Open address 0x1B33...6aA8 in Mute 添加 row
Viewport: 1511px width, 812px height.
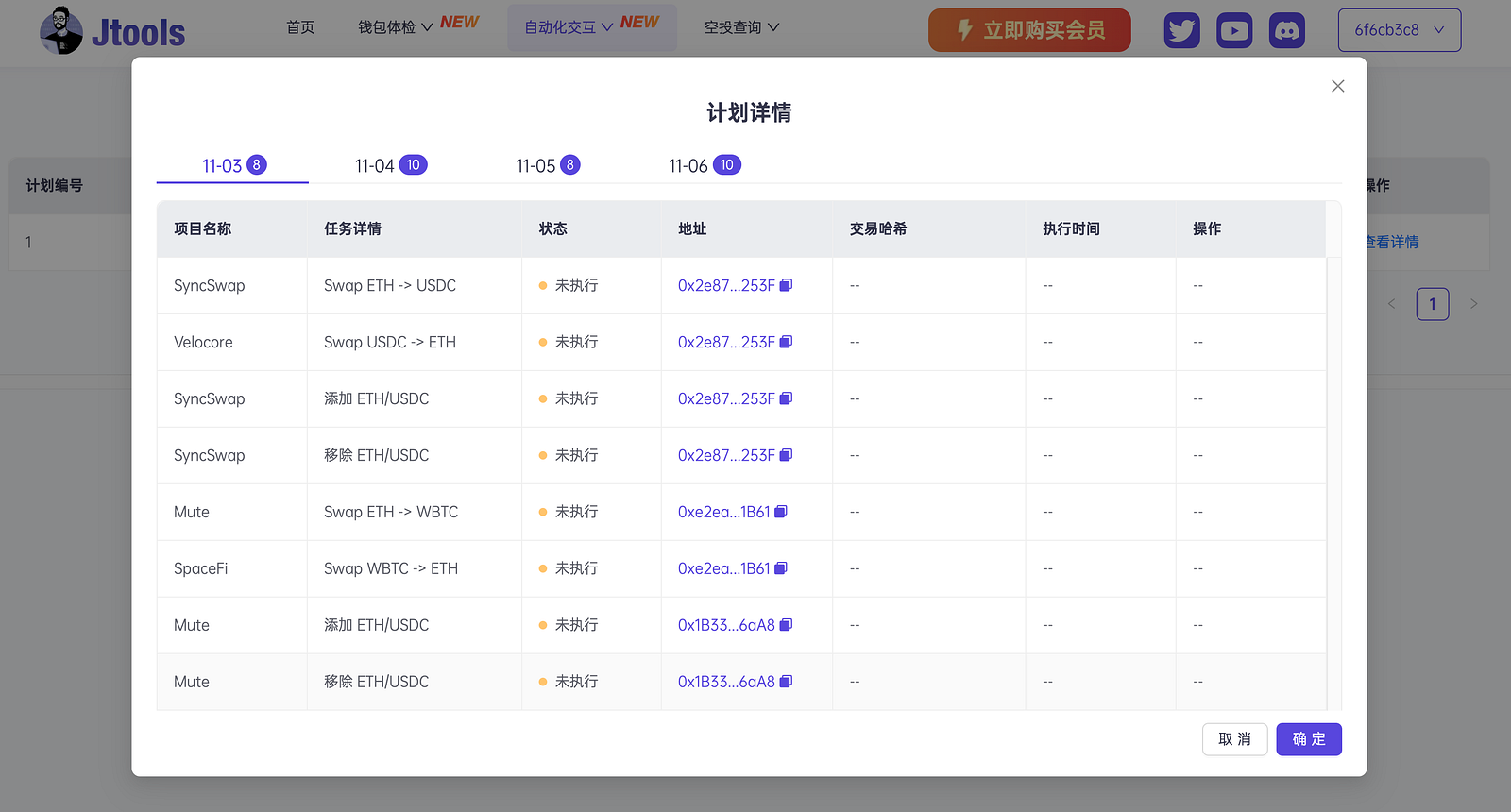click(726, 625)
